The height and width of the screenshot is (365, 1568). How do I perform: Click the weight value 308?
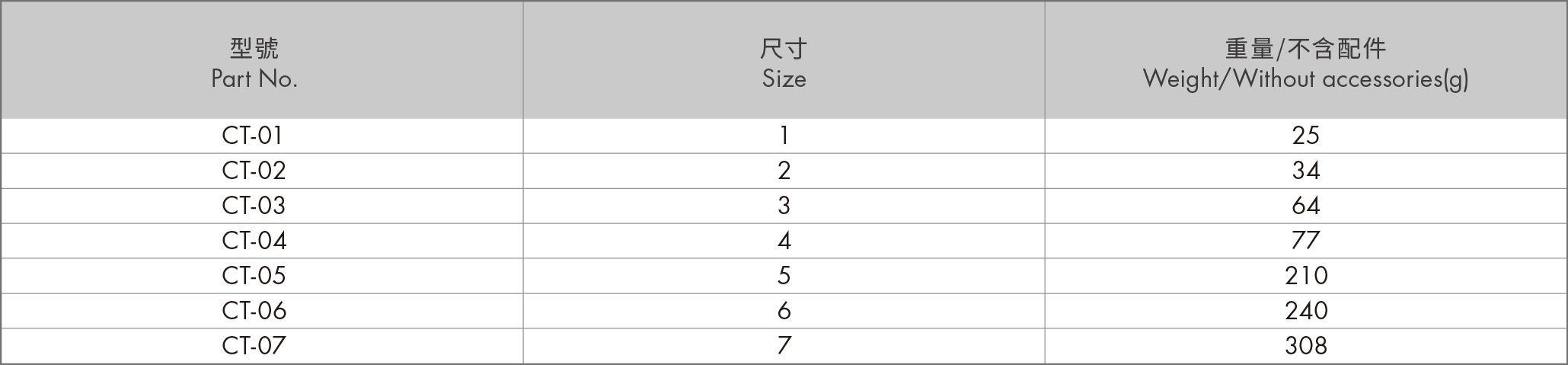(1305, 346)
